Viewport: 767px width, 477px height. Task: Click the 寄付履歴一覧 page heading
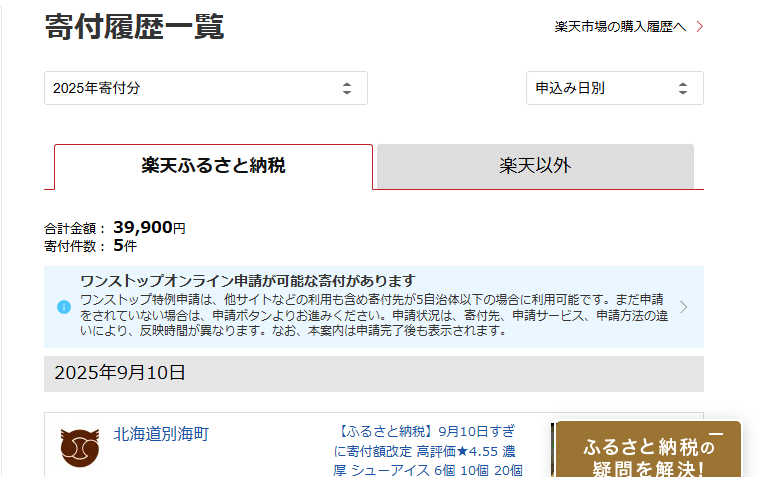click(134, 27)
